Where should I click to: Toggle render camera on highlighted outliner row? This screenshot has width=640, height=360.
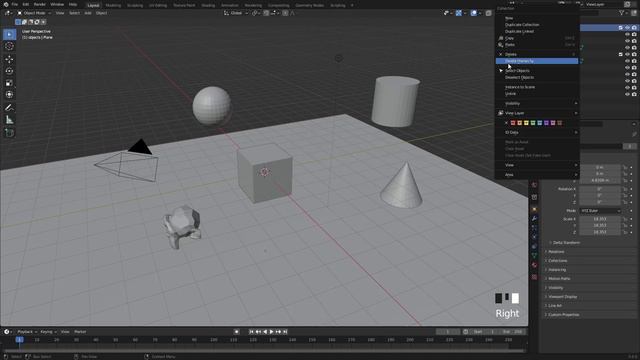634,28
